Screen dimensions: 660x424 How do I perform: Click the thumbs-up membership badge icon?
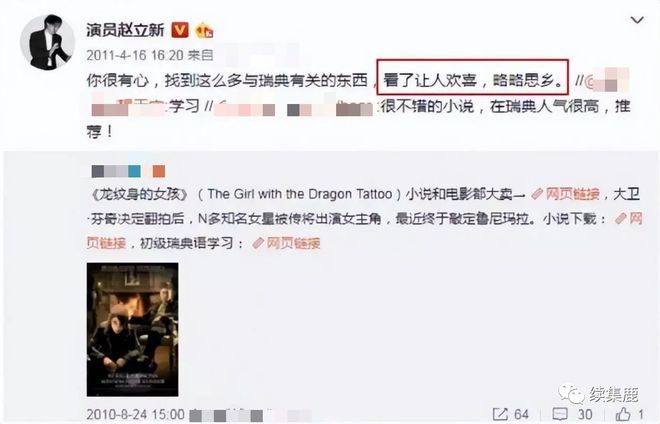point(204,30)
